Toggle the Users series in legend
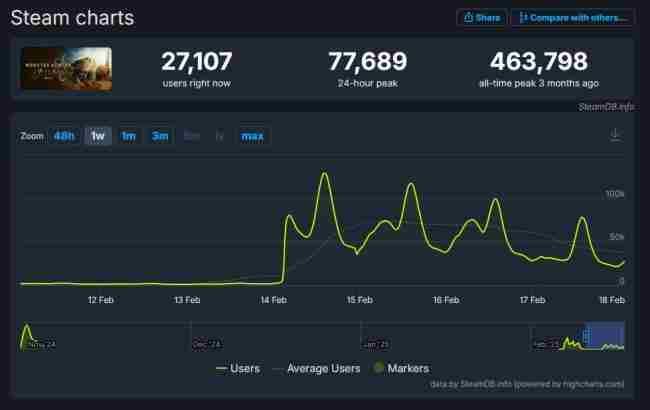Viewport: 650px width, 410px height. point(238,369)
